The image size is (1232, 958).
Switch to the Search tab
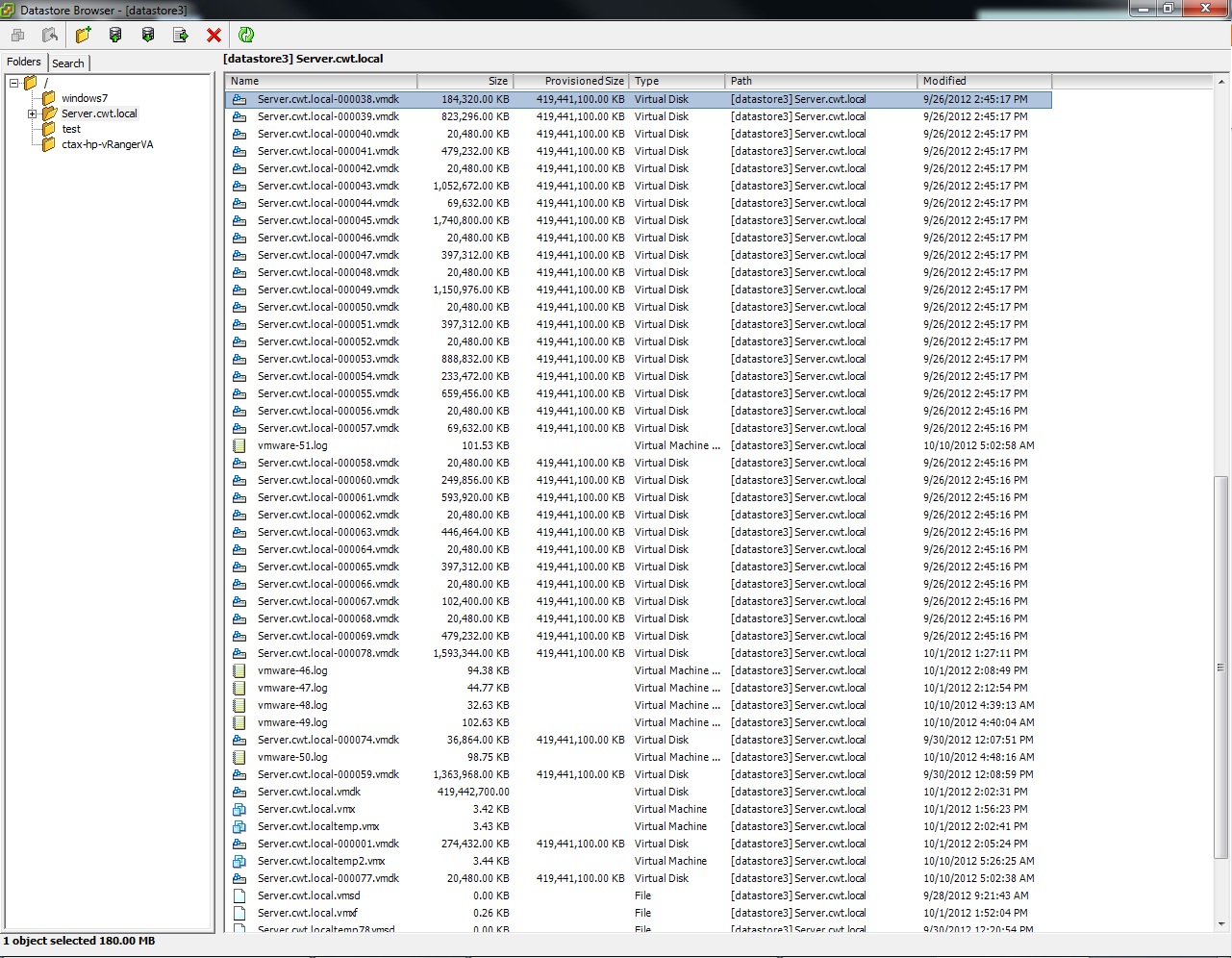point(68,63)
